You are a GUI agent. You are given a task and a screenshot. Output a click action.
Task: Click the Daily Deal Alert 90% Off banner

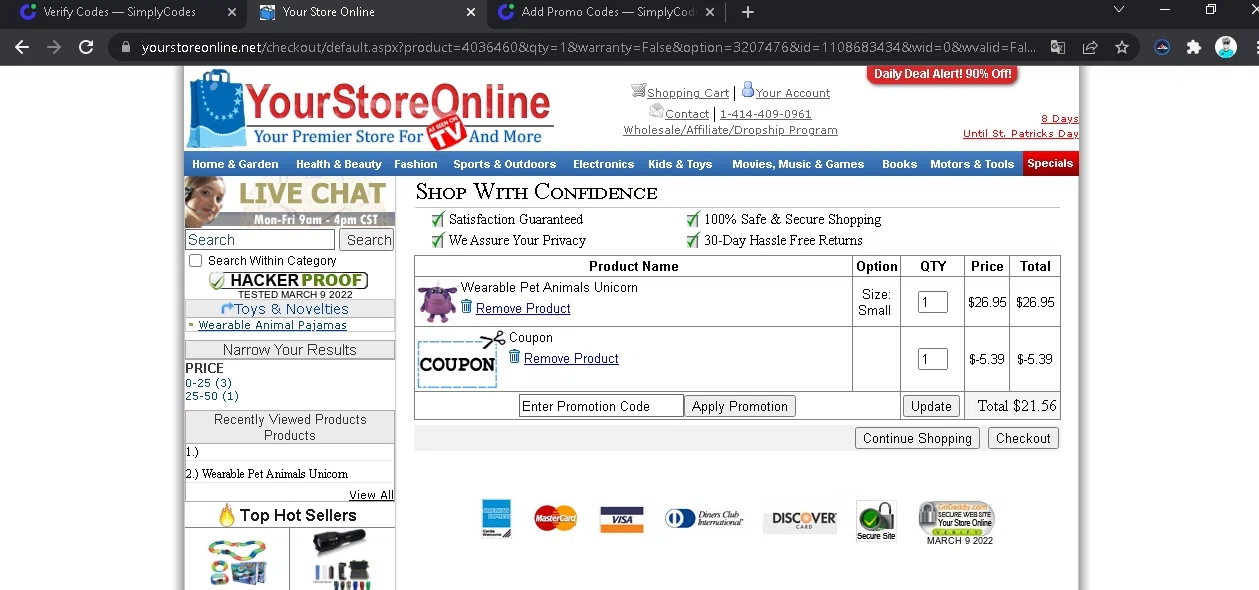click(942, 74)
